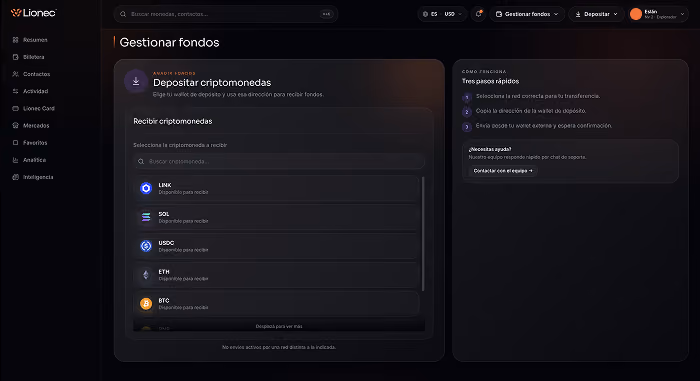Pick the ETH coin icon
The image size is (700, 381).
tap(146, 275)
